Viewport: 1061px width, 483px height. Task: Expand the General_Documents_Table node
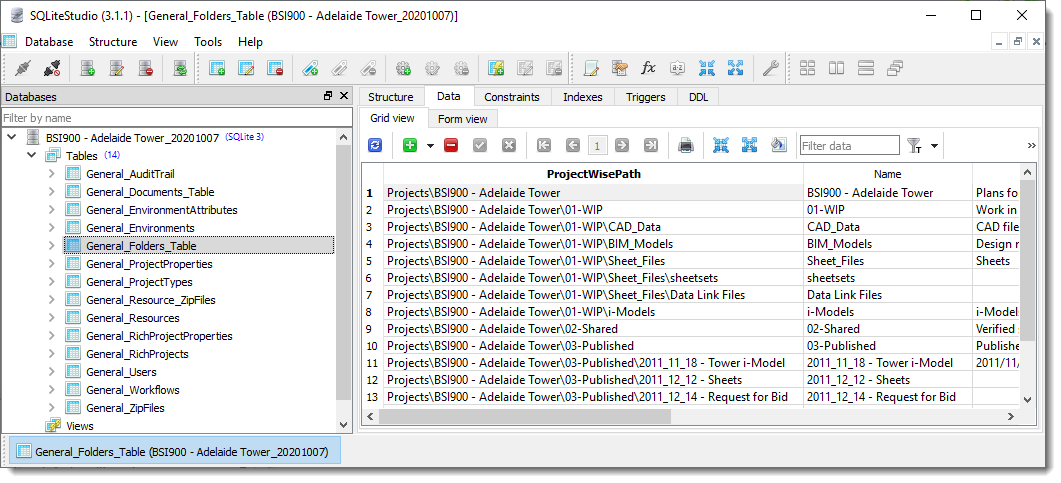[x=51, y=192]
